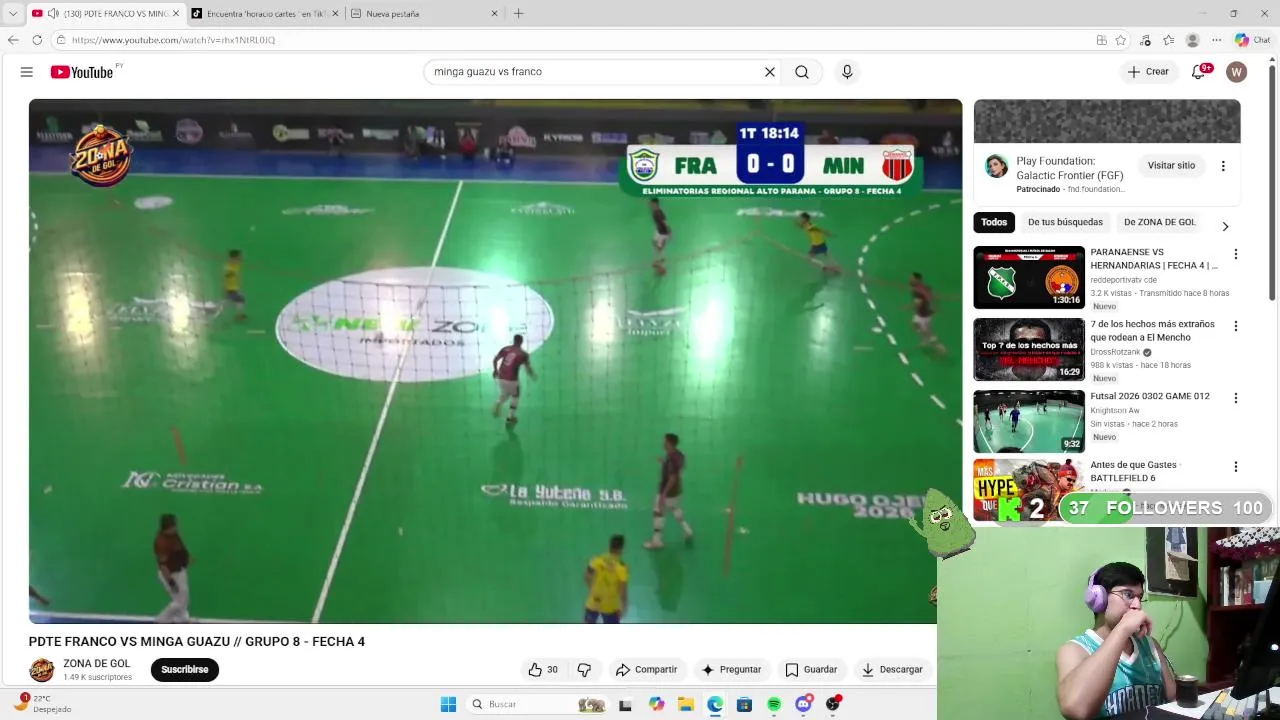Open the account avatar menu
The height and width of the screenshot is (720, 1280).
click(x=1237, y=72)
